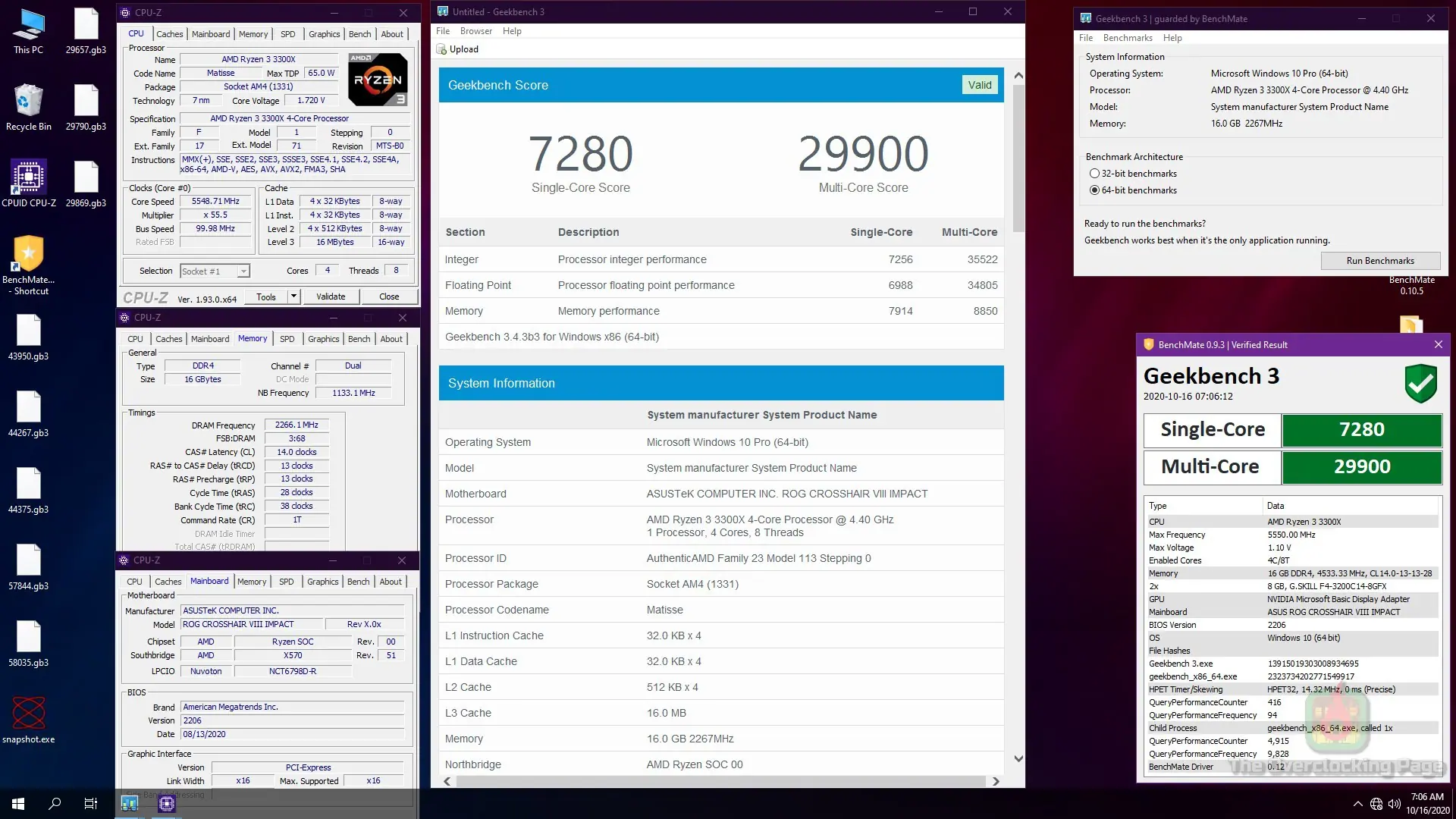The height and width of the screenshot is (819, 1456).
Task: Switch to Geekbench from the taskbar icon
Action: pos(130,804)
